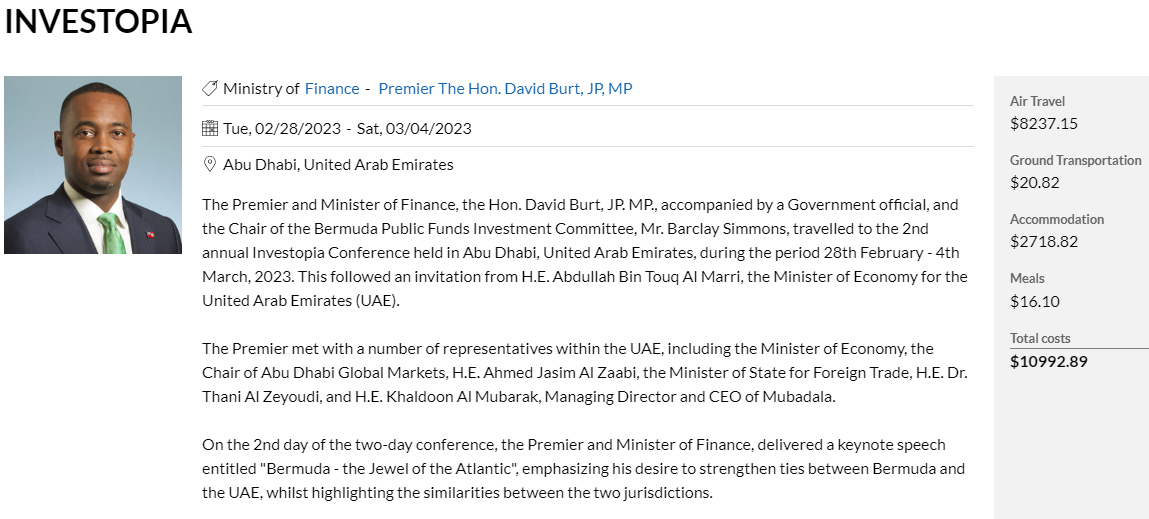Click the $2718.82 accommodation amount
The image size is (1149, 519).
(1044, 242)
